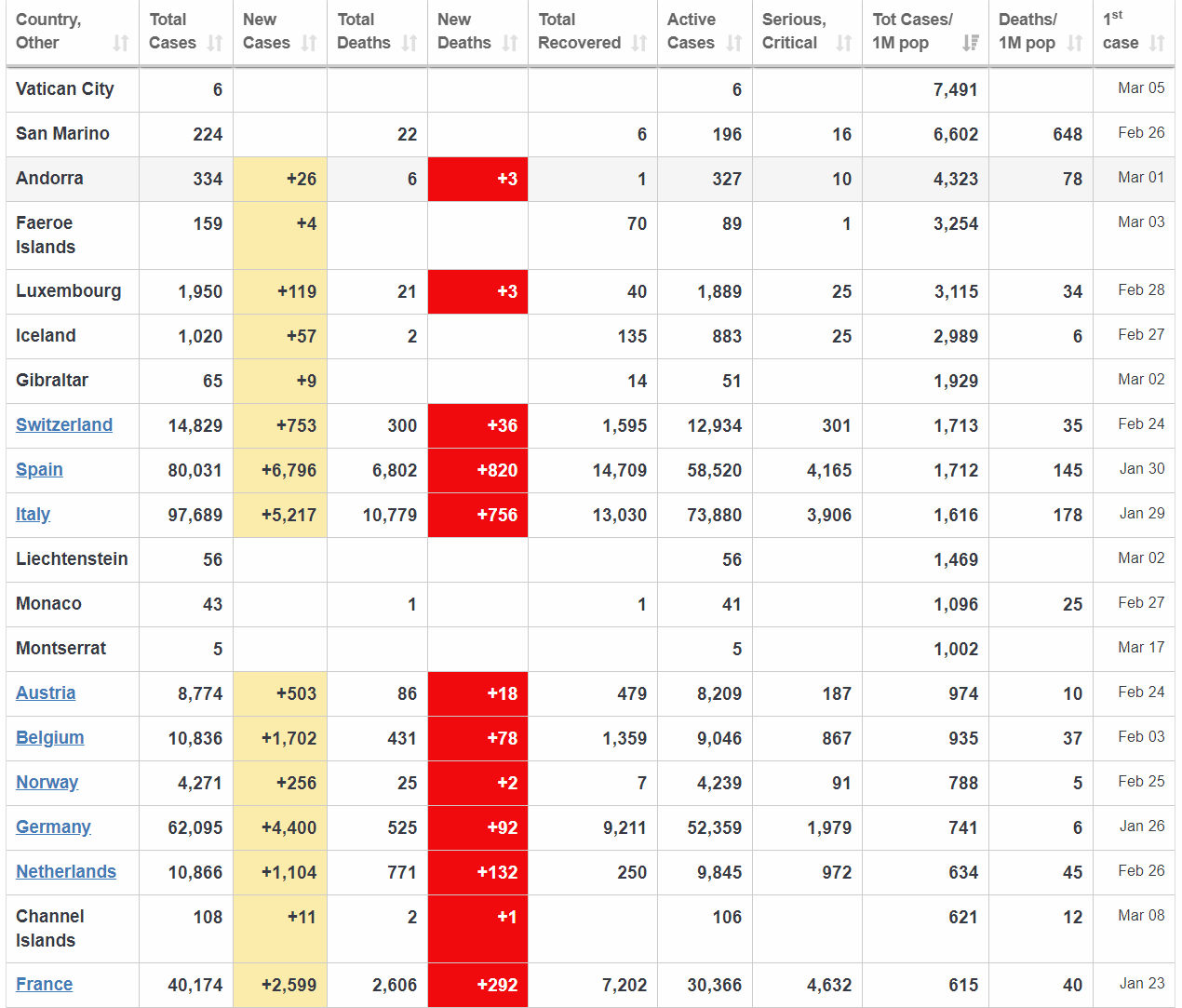This screenshot has height=1008, width=1182.
Task: Click the Deaths/1M pop header text
Action: click(1028, 31)
